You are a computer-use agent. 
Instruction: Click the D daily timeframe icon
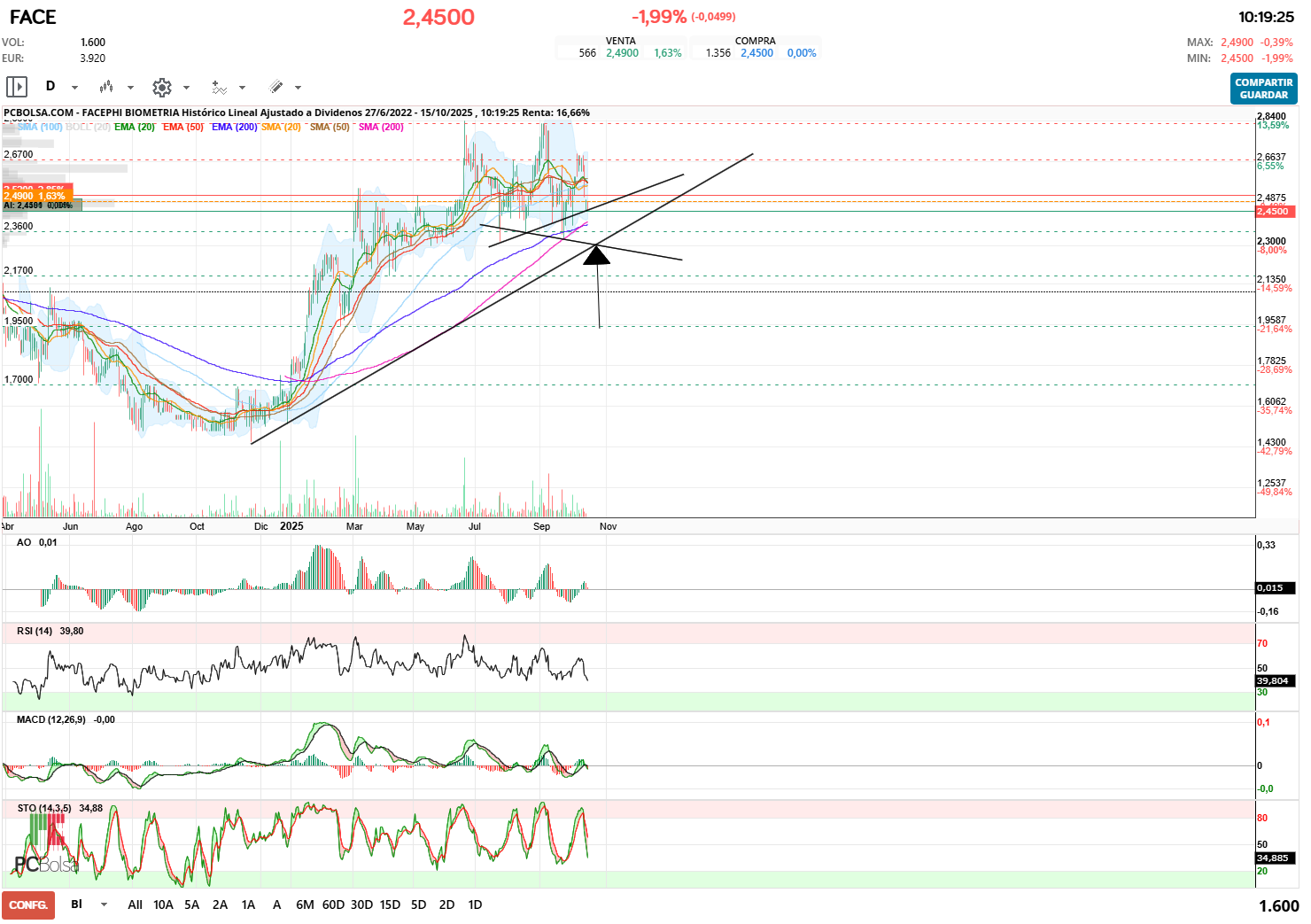(x=50, y=86)
